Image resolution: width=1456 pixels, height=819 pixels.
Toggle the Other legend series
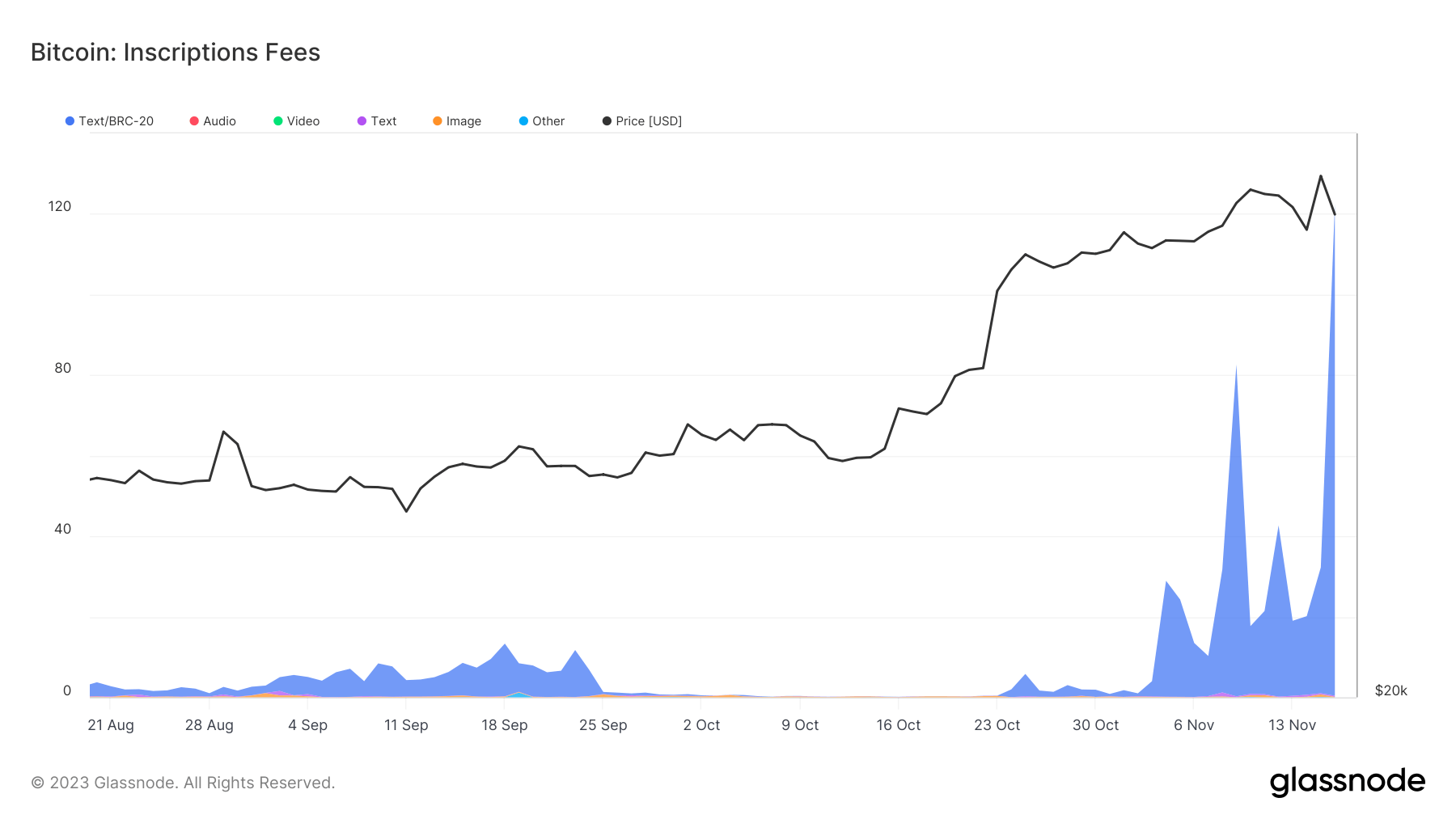pyautogui.click(x=542, y=121)
